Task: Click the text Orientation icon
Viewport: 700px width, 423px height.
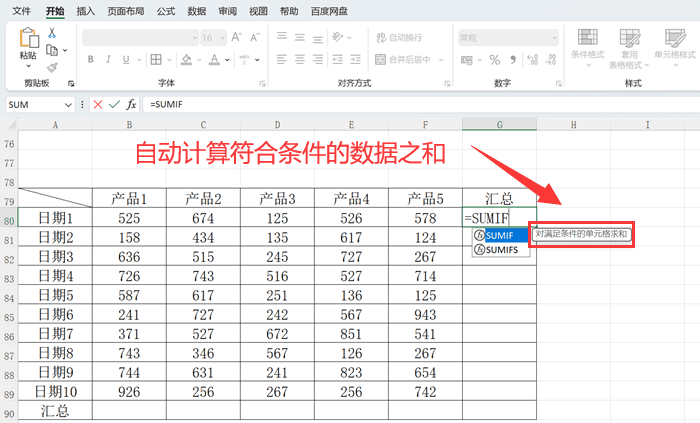Action: (338, 37)
